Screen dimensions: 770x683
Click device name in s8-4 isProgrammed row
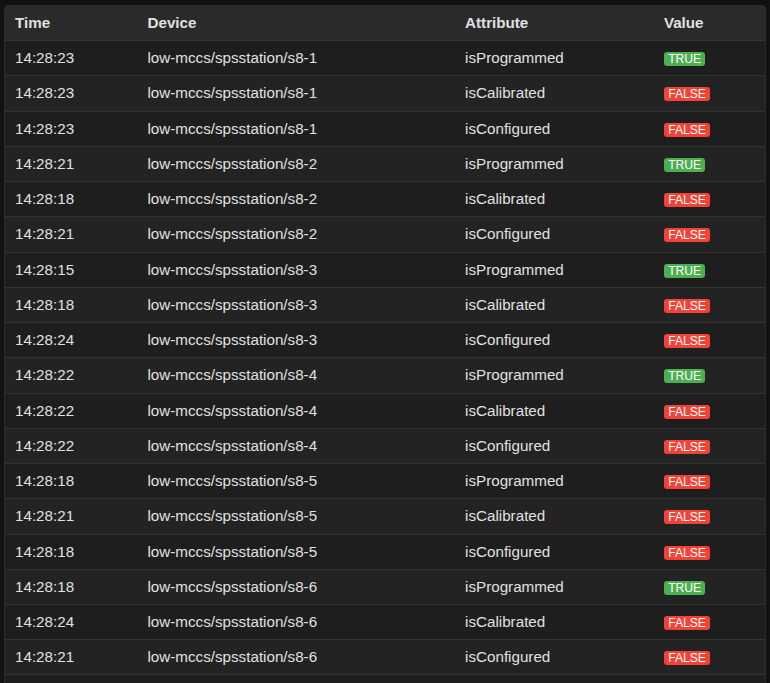click(x=232, y=375)
